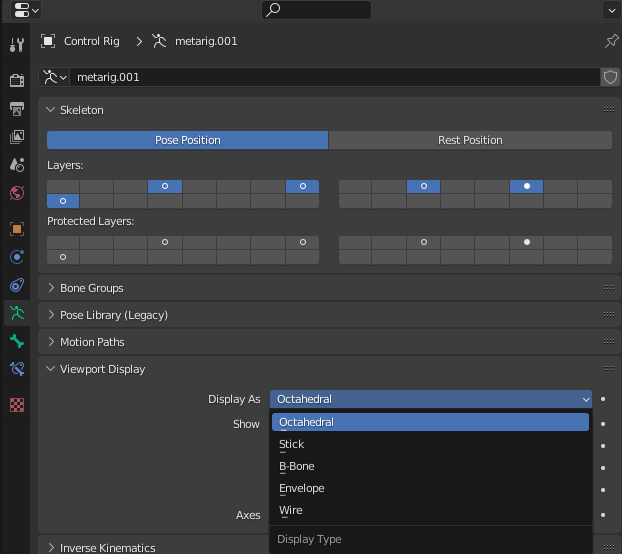Image resolution: width=622 pixels, height=554 pixels.
Task: Grab the Motion Paths panel drag handle
Action: [x=609, y=341]
